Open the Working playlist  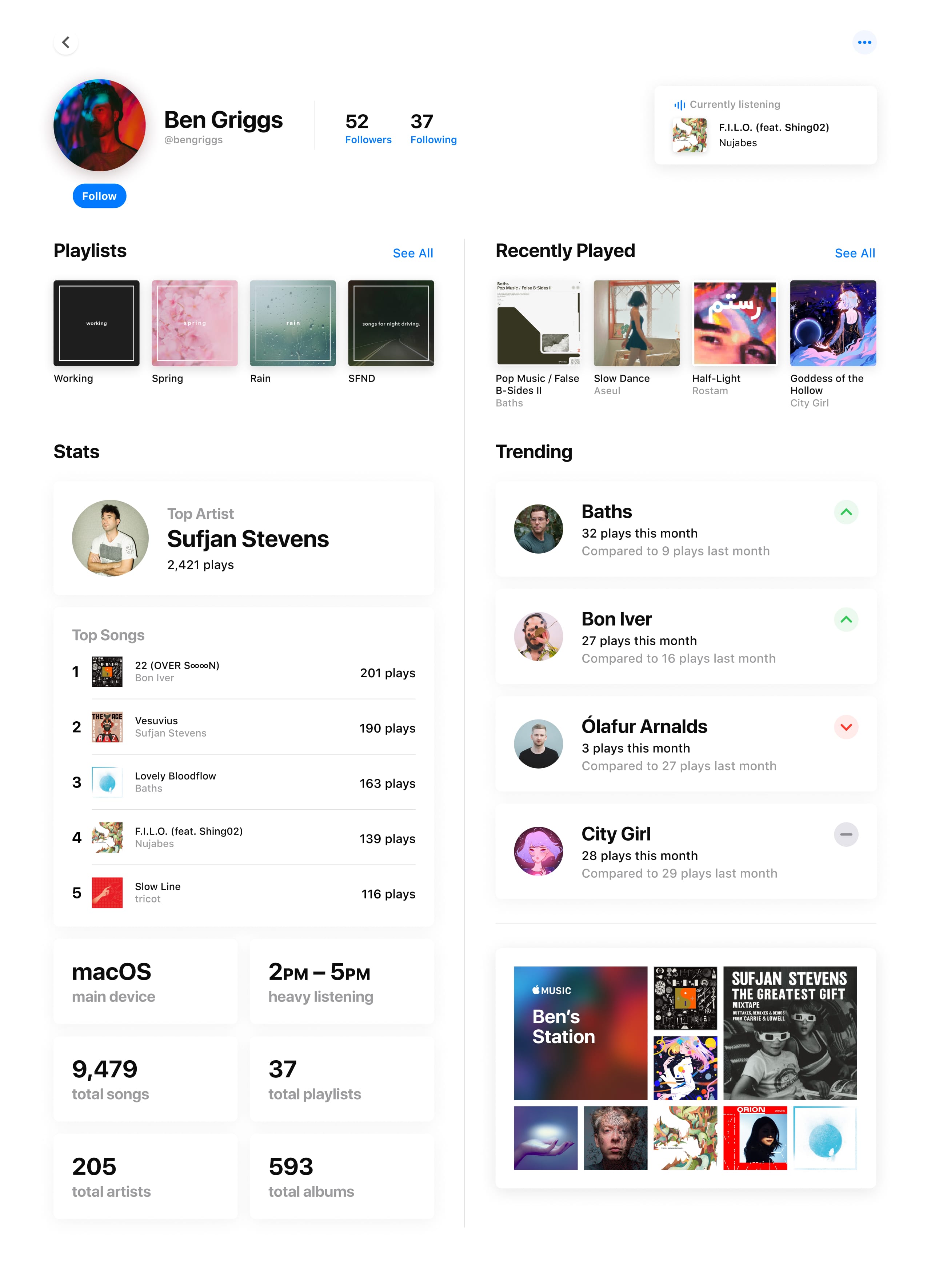point(96,323)
